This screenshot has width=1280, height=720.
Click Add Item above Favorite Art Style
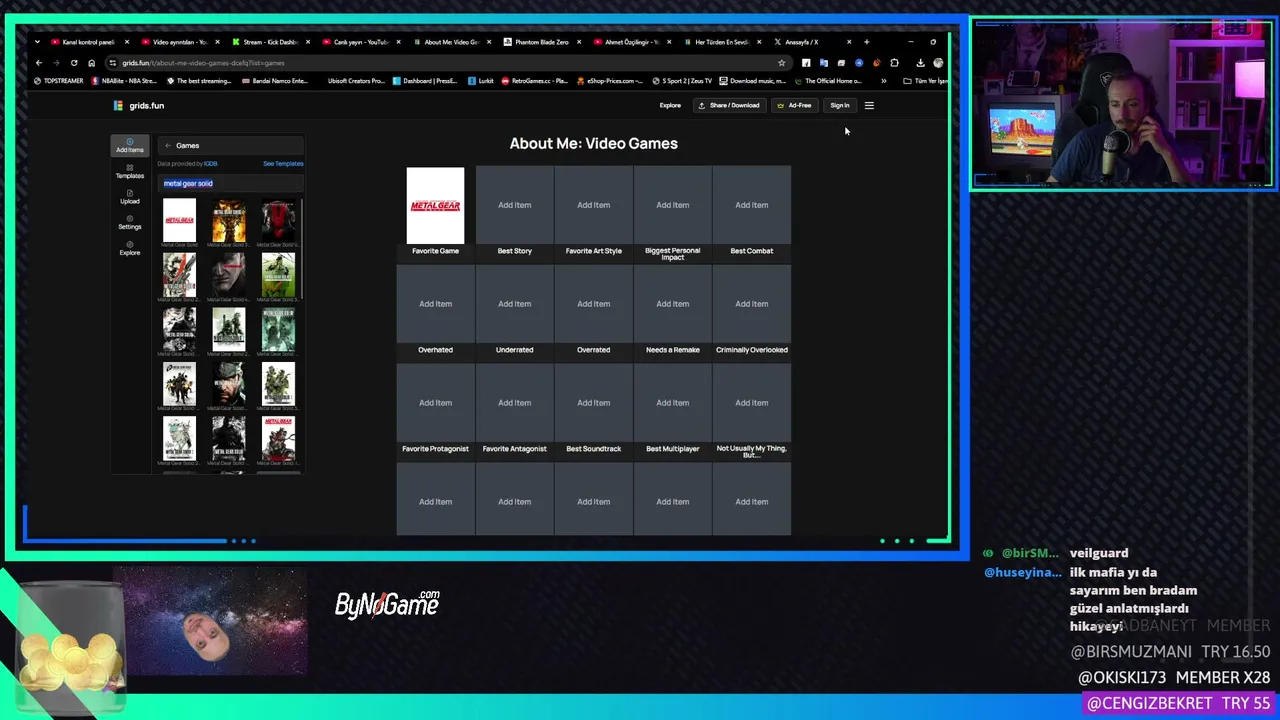pos(594,205)
